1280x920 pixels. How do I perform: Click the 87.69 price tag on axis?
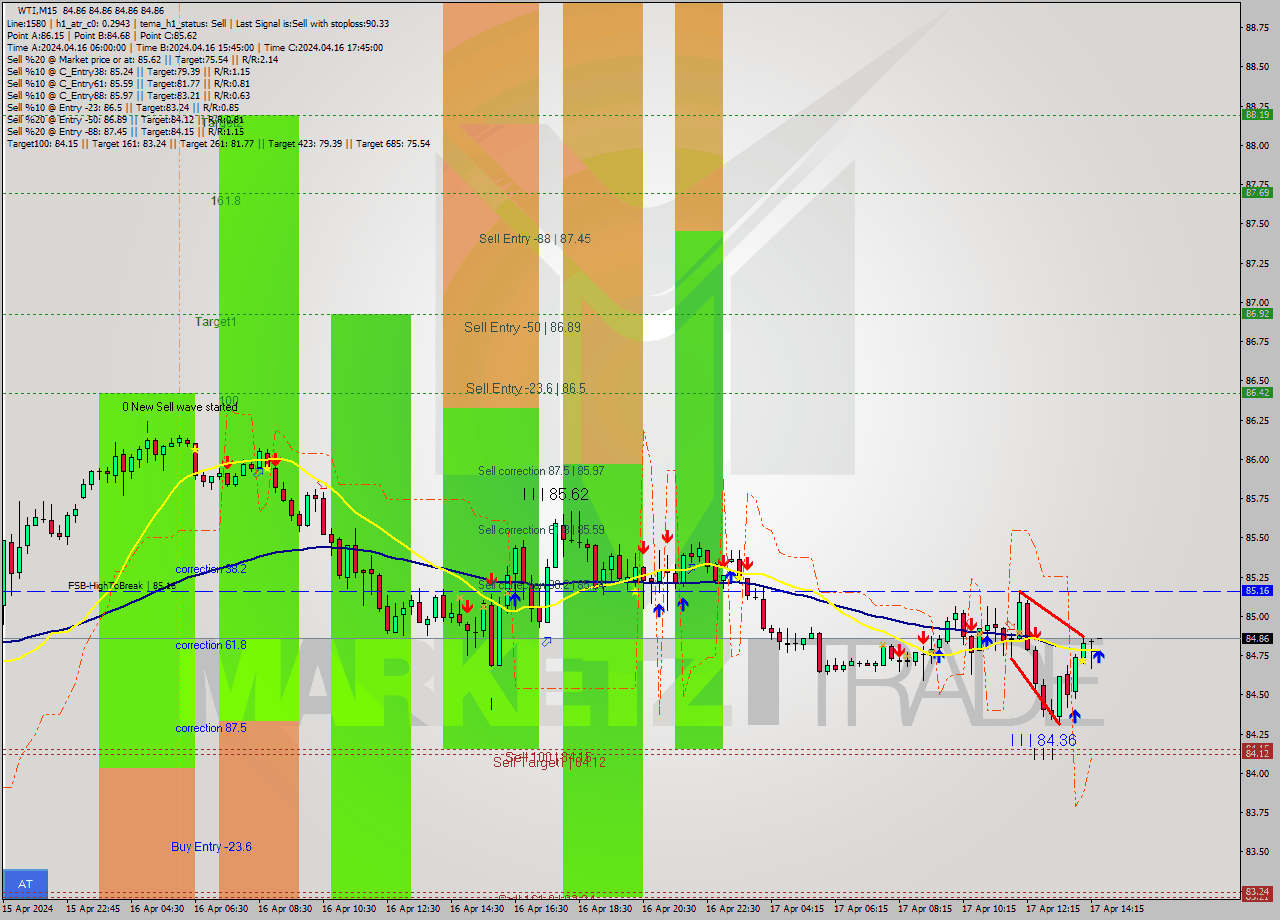click(x=1257, y=192)
